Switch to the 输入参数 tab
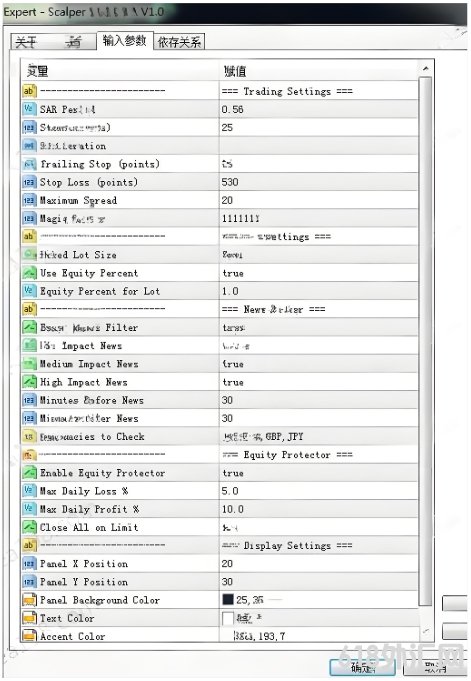471x681 pixels. click(x=125, y=41)
